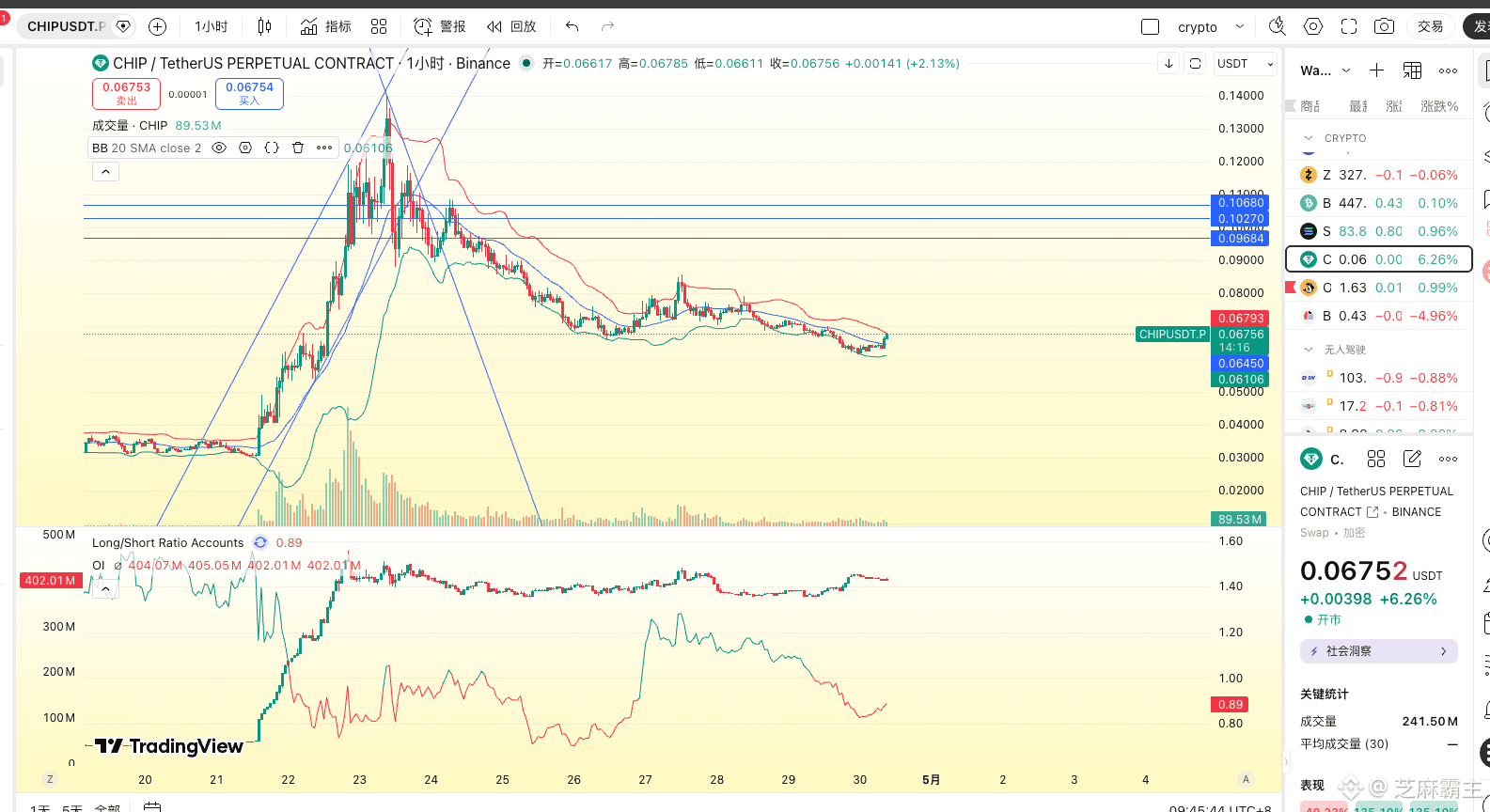Open source code of the BB indicator

[272, 148]
